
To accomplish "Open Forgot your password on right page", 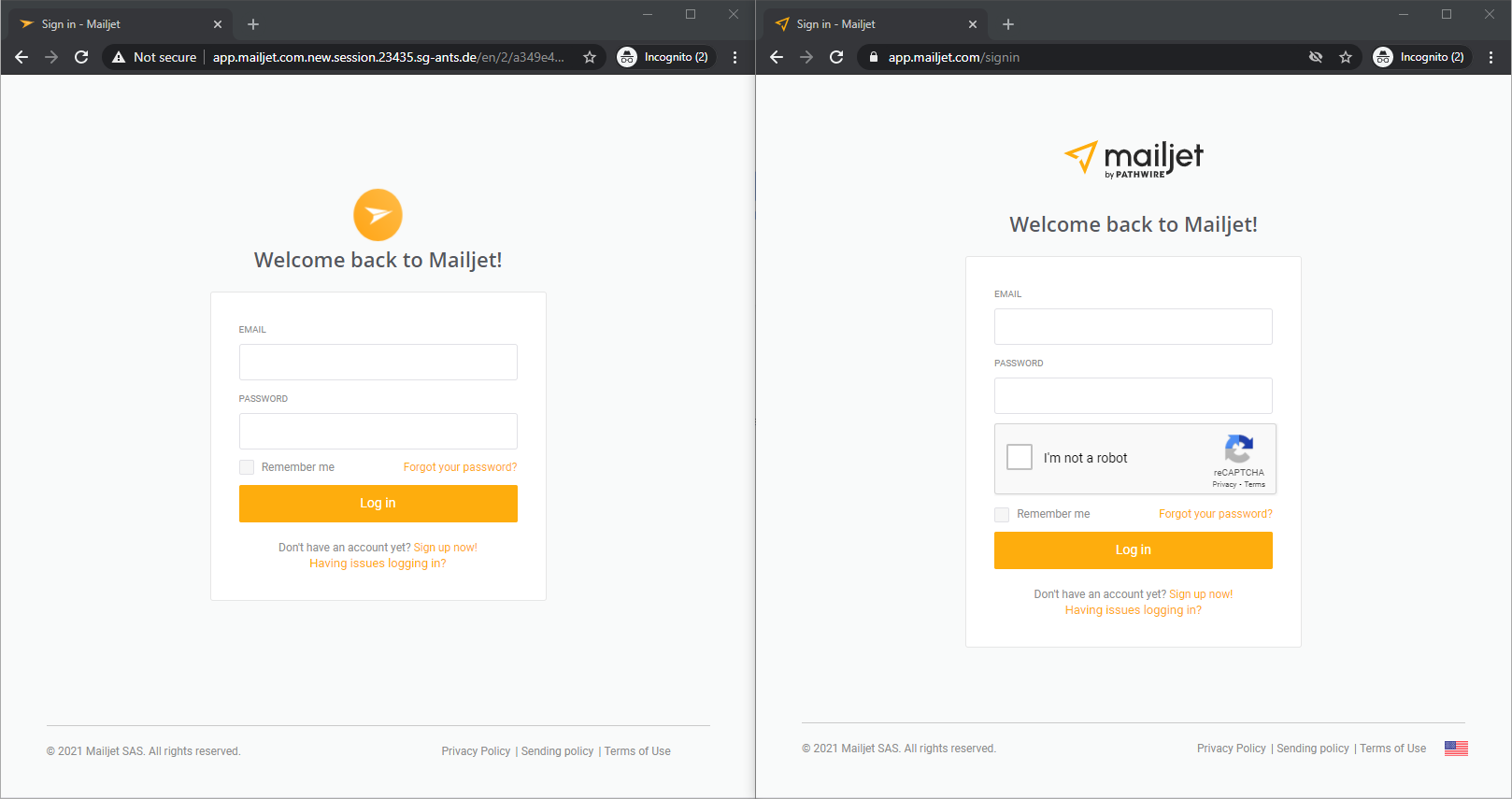I will [1216, 514].
